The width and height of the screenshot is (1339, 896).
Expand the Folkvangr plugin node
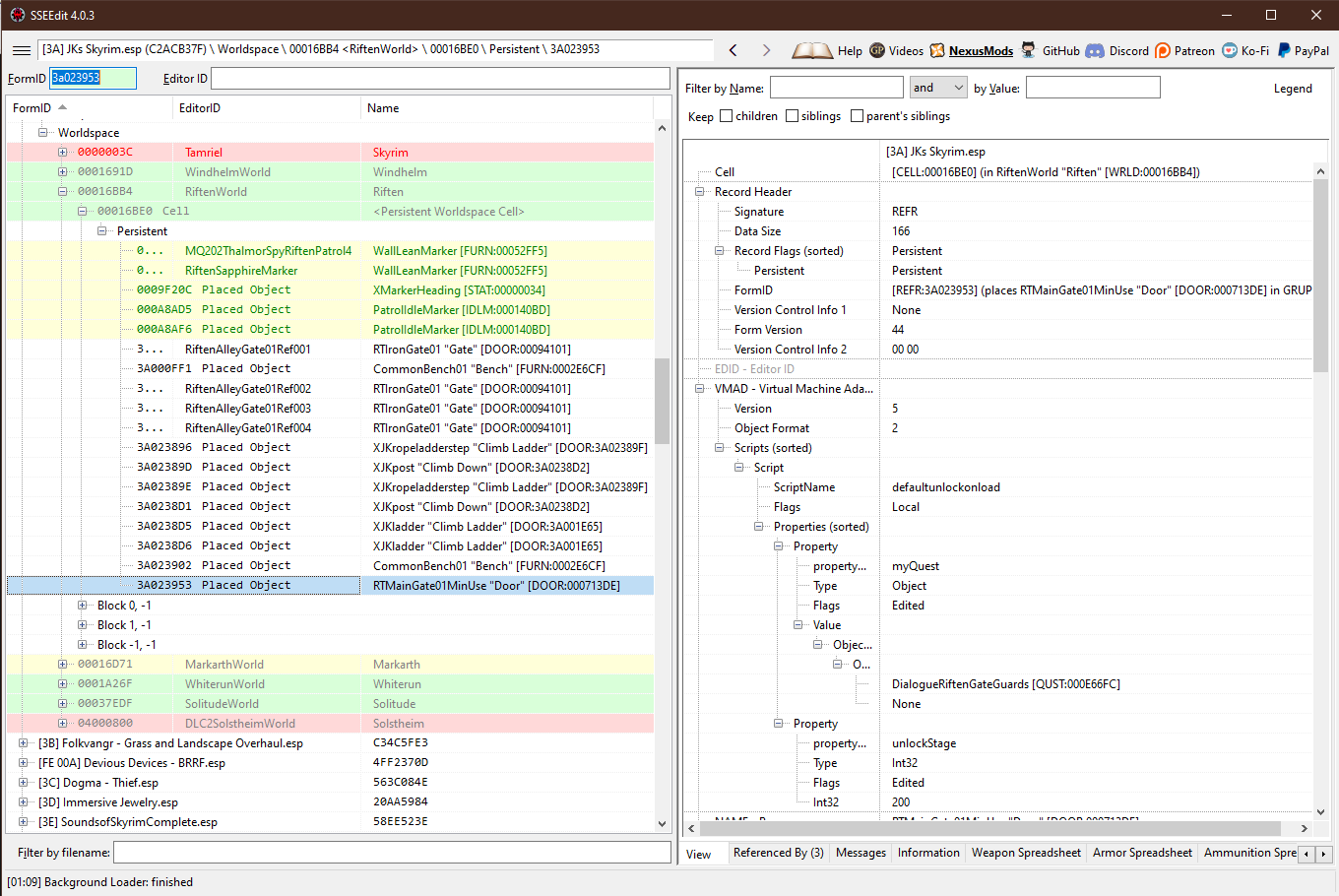click(24, 743)
